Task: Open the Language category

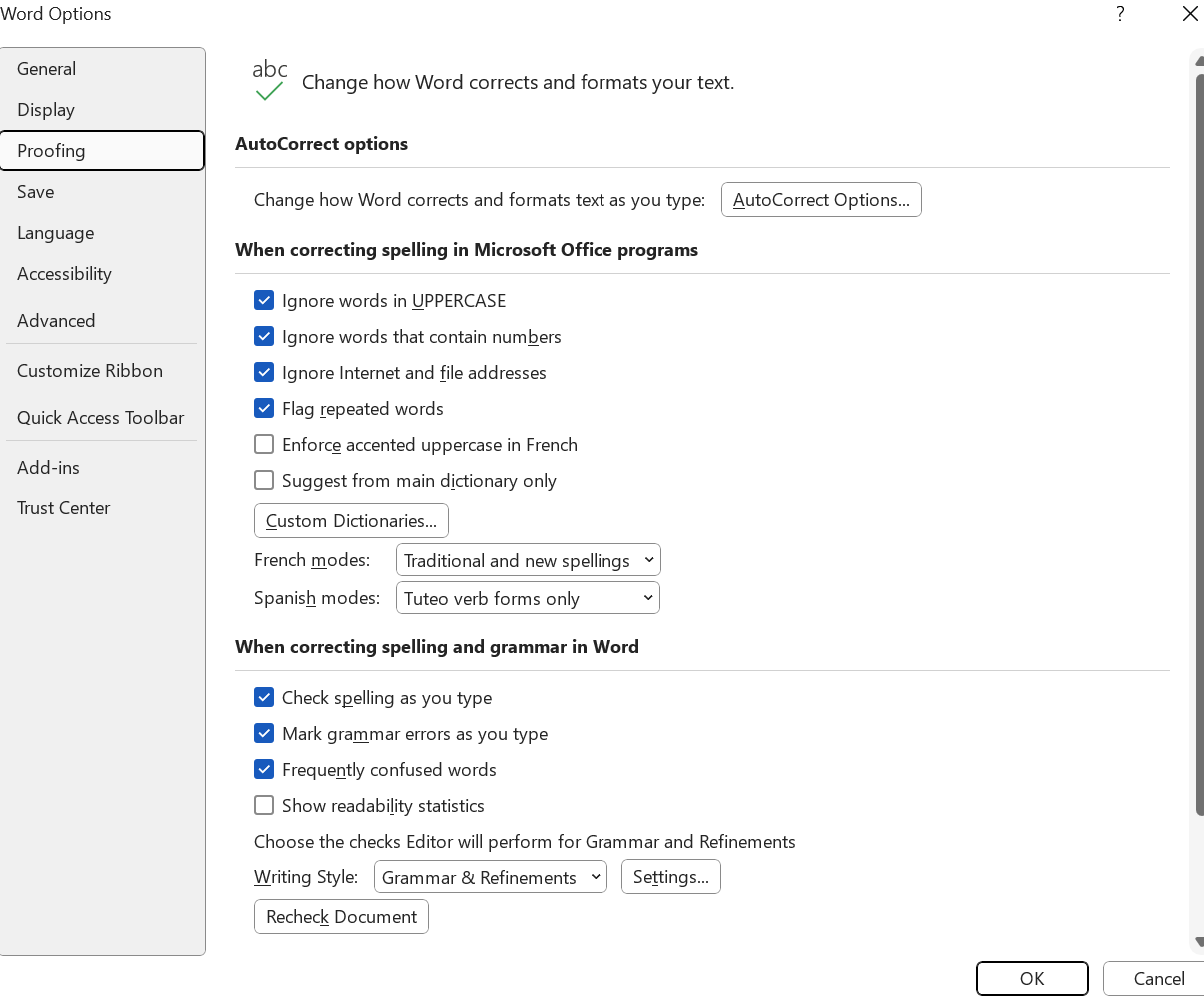Action: pyautogui.click(x=102, y=233)
